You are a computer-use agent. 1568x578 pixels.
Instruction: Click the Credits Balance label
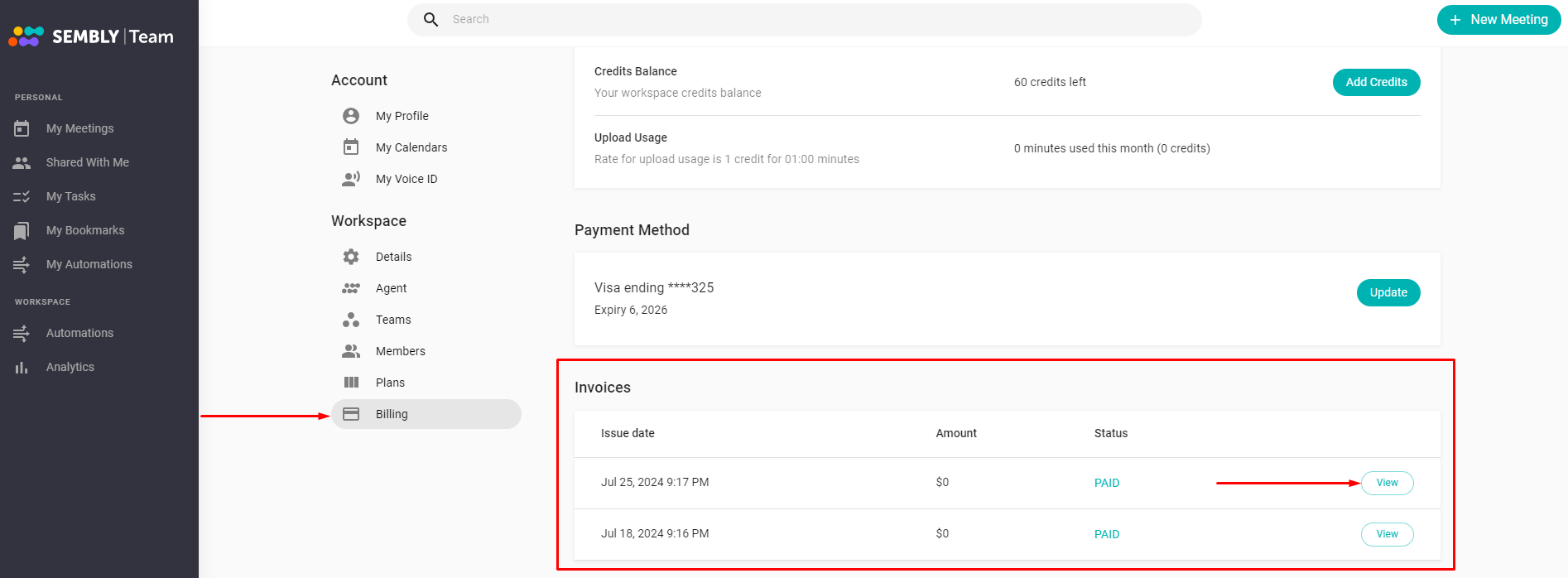click(x=636, y=71)
